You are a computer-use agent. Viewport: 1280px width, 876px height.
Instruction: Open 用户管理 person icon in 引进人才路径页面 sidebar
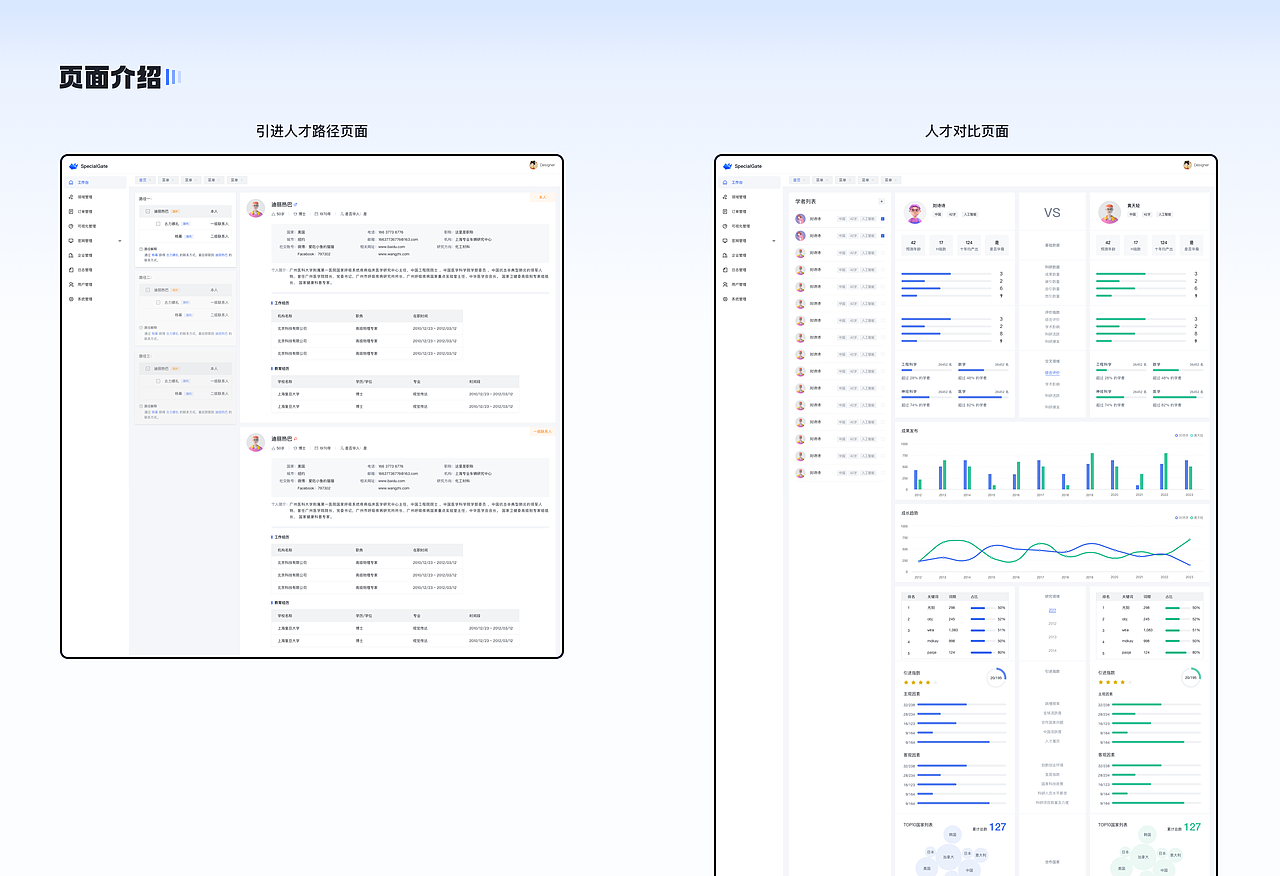tap(71, 284)
